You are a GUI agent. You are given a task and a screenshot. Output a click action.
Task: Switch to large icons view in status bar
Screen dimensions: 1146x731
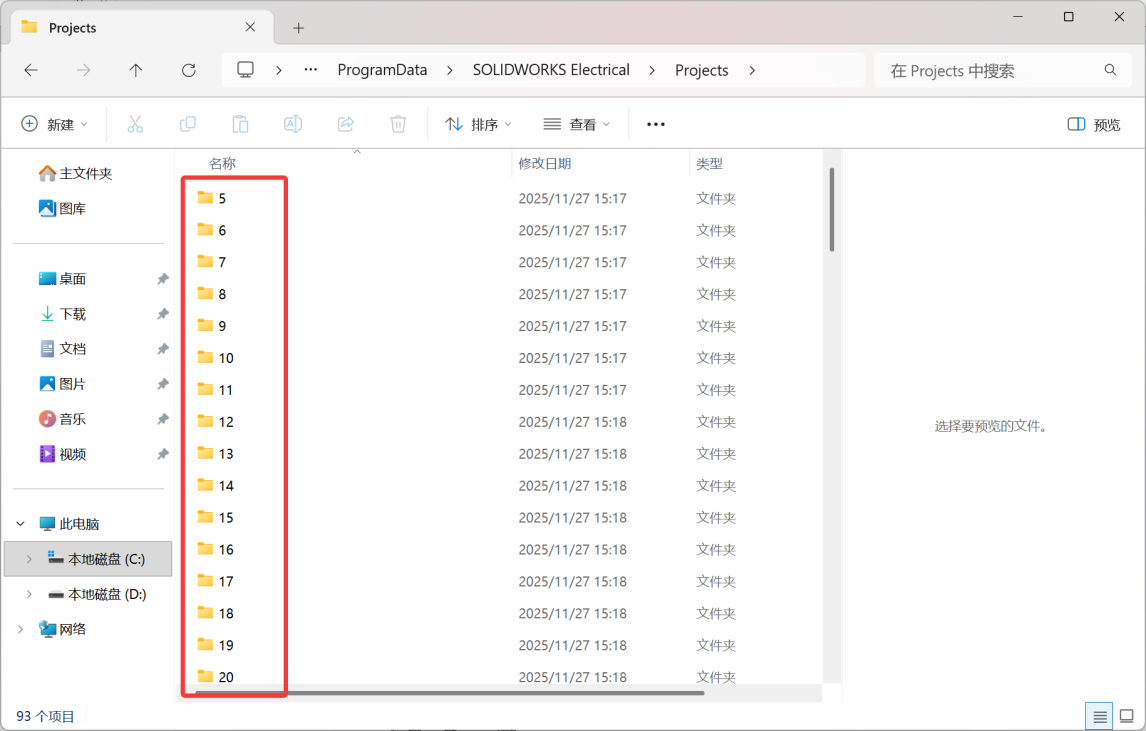[1126, 716]
